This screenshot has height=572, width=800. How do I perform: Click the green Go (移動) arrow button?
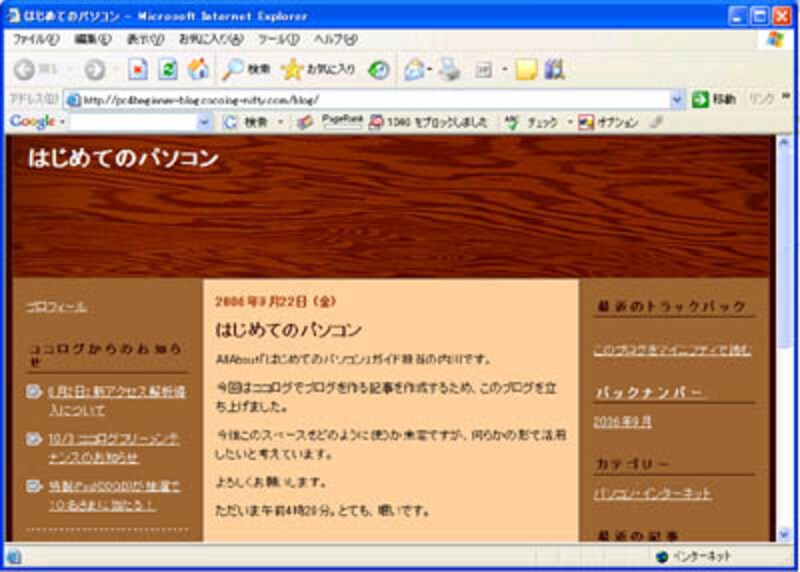pos(714,99)
